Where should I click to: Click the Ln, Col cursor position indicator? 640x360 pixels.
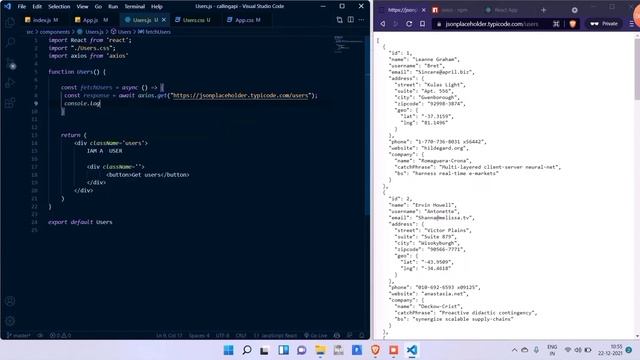point(169,336)
